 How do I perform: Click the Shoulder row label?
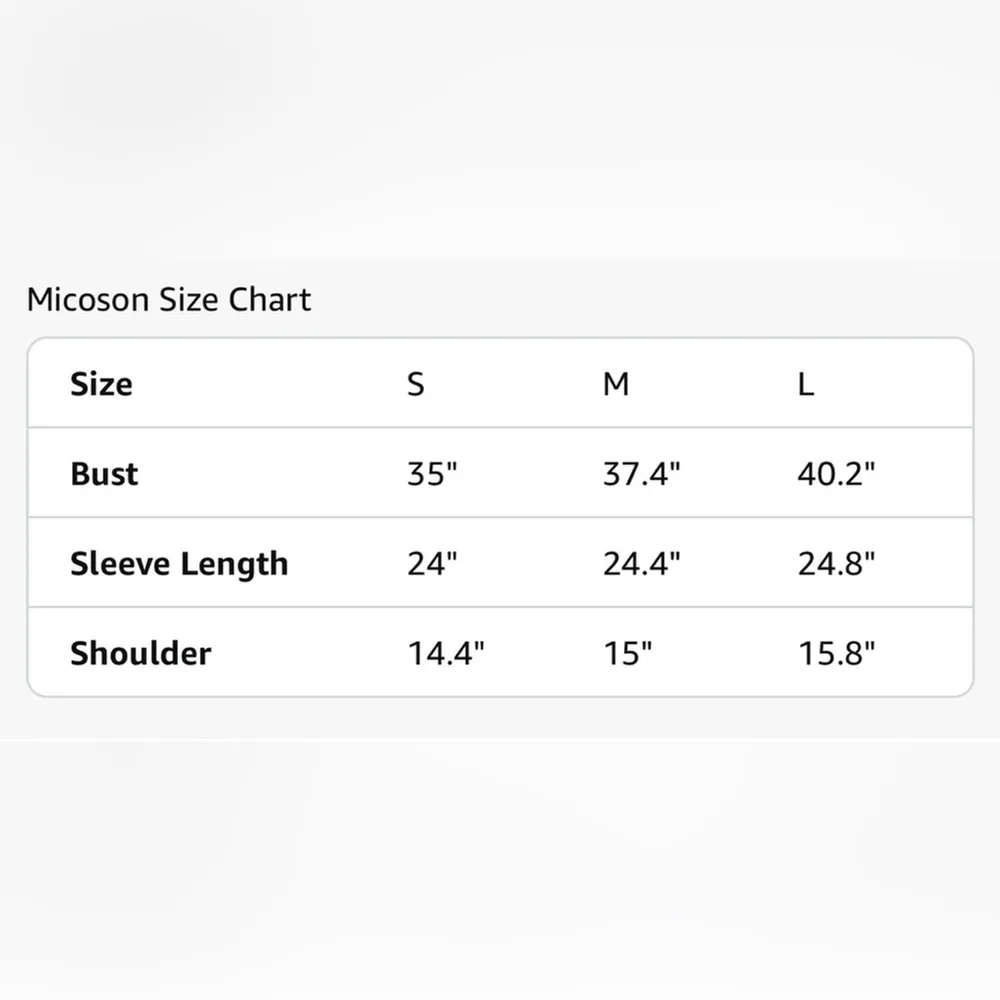(x=140, y=654)
